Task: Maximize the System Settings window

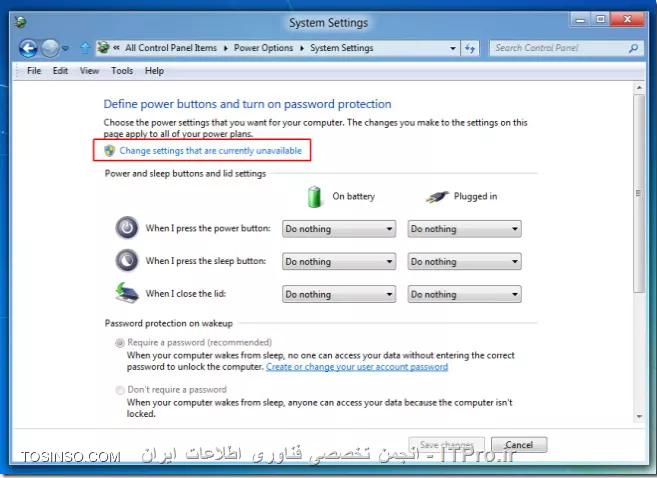Action: click(600, 20)
